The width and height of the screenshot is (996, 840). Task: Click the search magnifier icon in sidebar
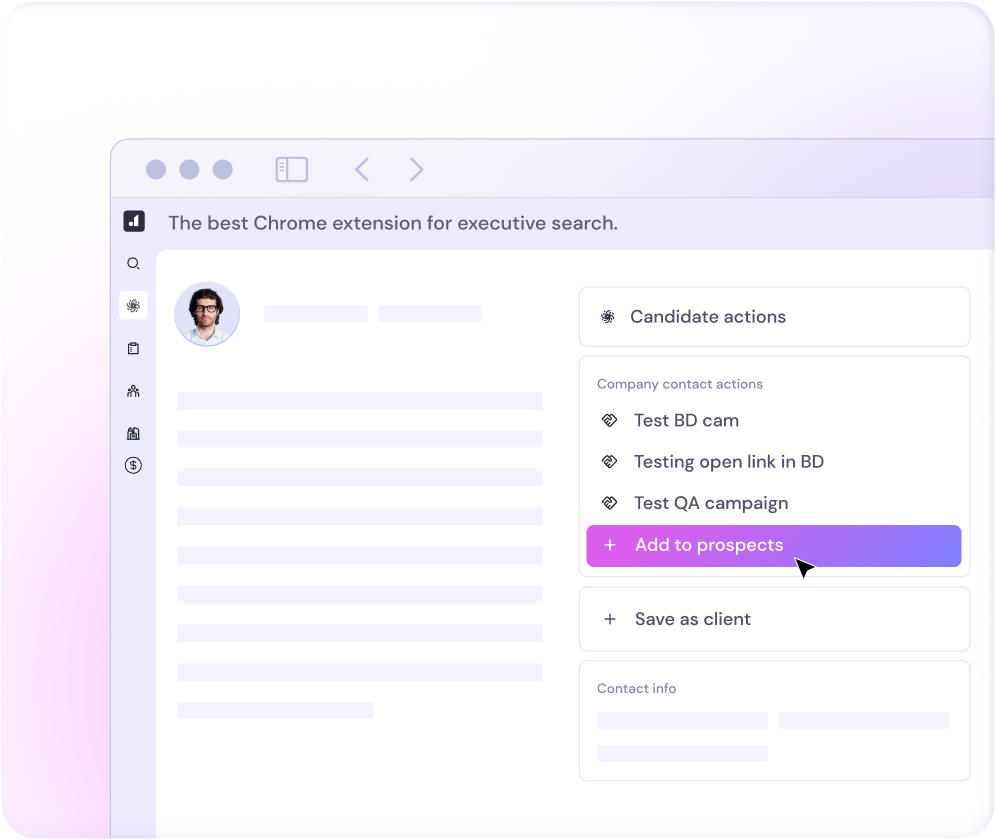point(133,264)
